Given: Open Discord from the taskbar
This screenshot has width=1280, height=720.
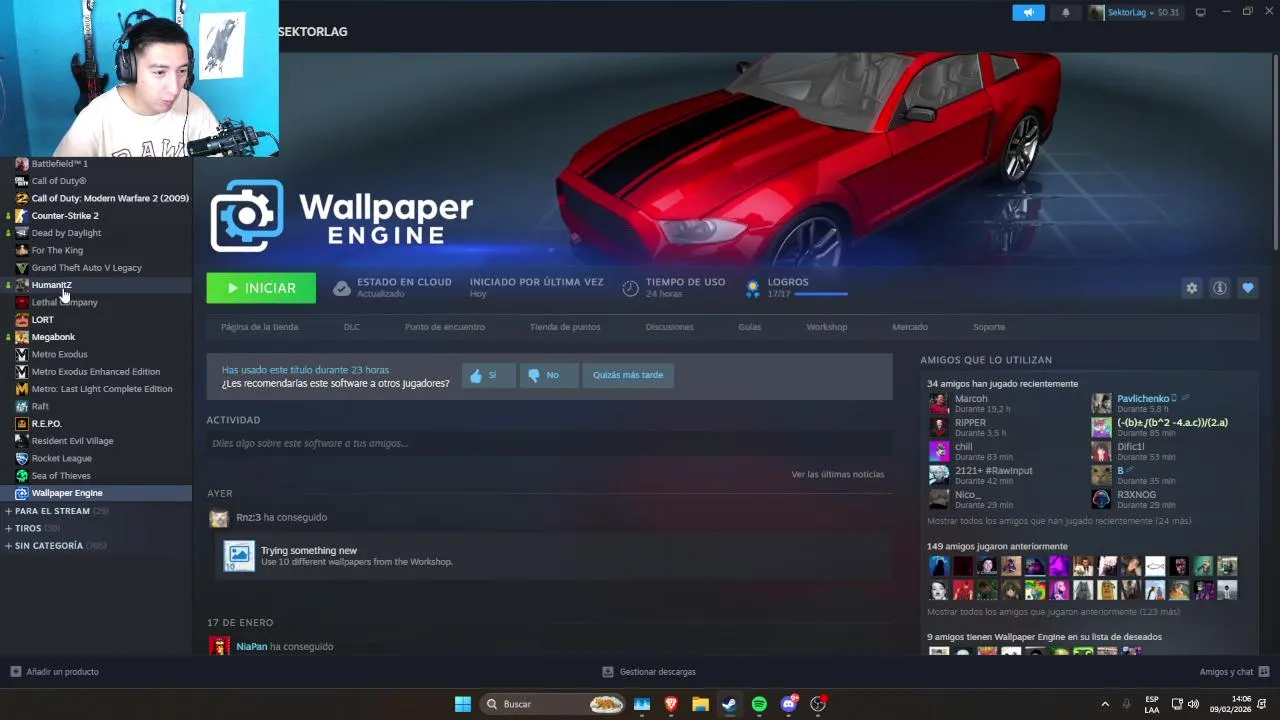Looking at the screenshot, I should pyautogui.click(x=789, y=704).
